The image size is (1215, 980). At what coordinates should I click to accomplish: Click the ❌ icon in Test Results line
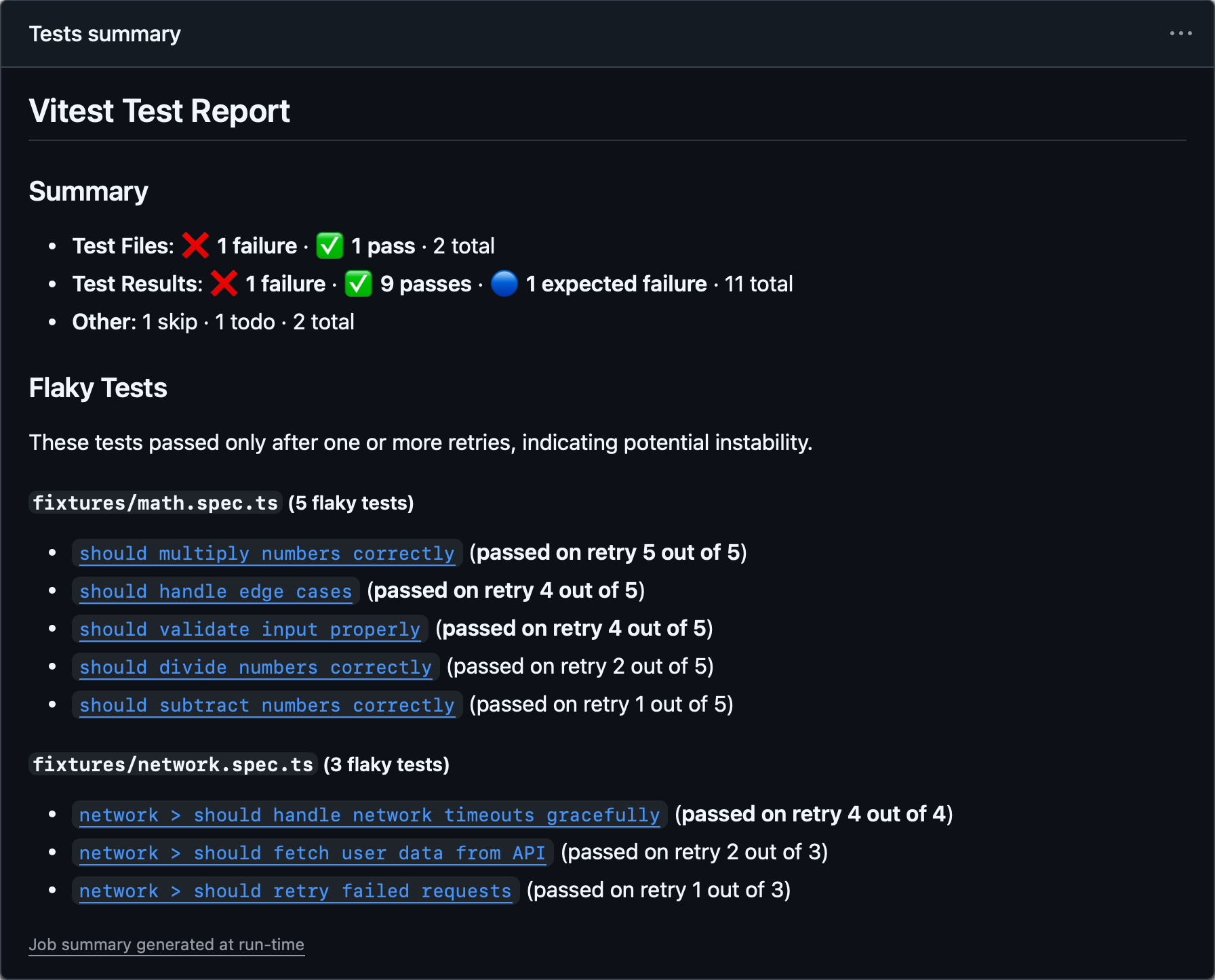click(x=223, y=283)
